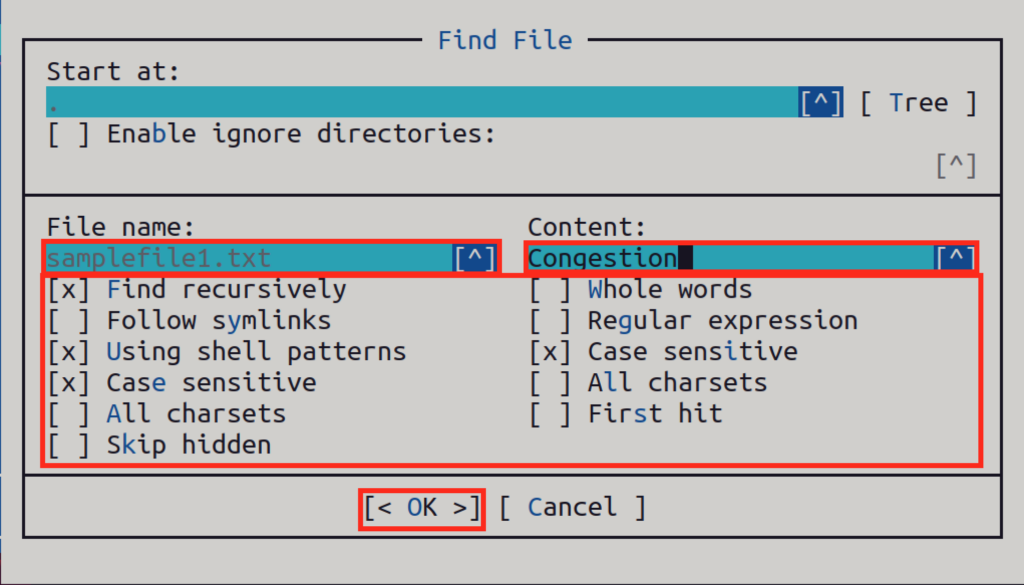Open the ignore directories history dropdown
Viewport: 1024px width, 585px height.
pos(956,165)
